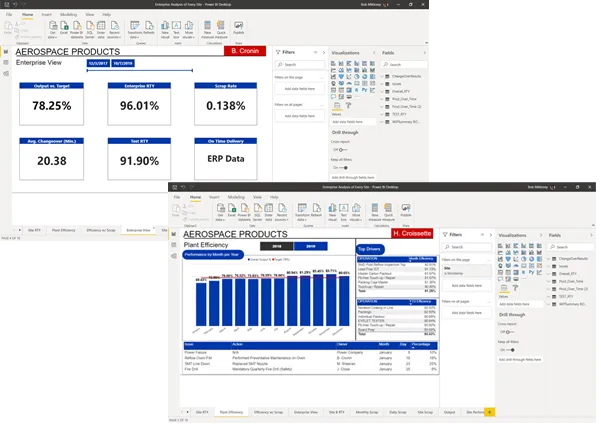Click Refresh in the back window ribbon
The height and width of the screenshot is (428, 601).
coord(149,28)
